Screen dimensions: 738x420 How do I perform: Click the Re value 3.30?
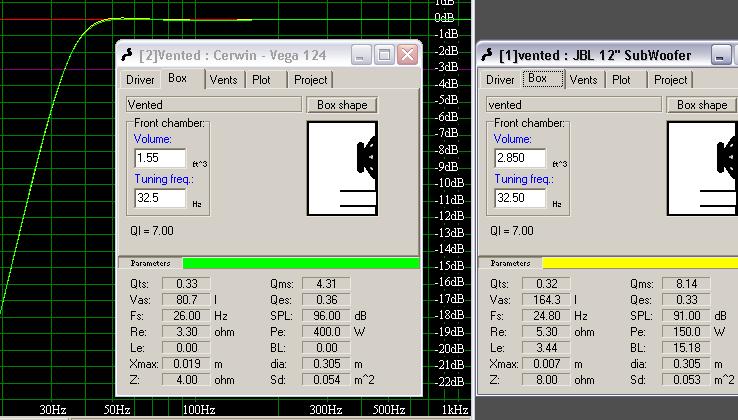click(x=186, y=332)
